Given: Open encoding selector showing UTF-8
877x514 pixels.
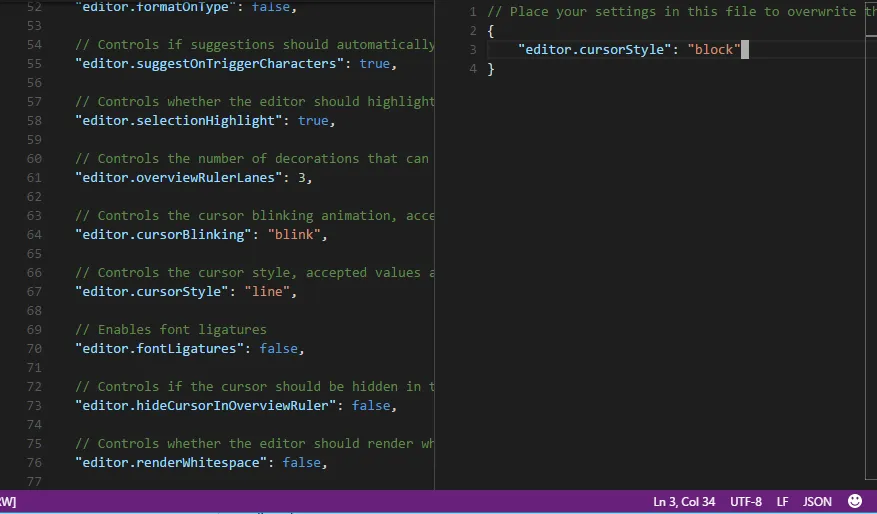Looking at the screenshot, I should click(745, 501).
